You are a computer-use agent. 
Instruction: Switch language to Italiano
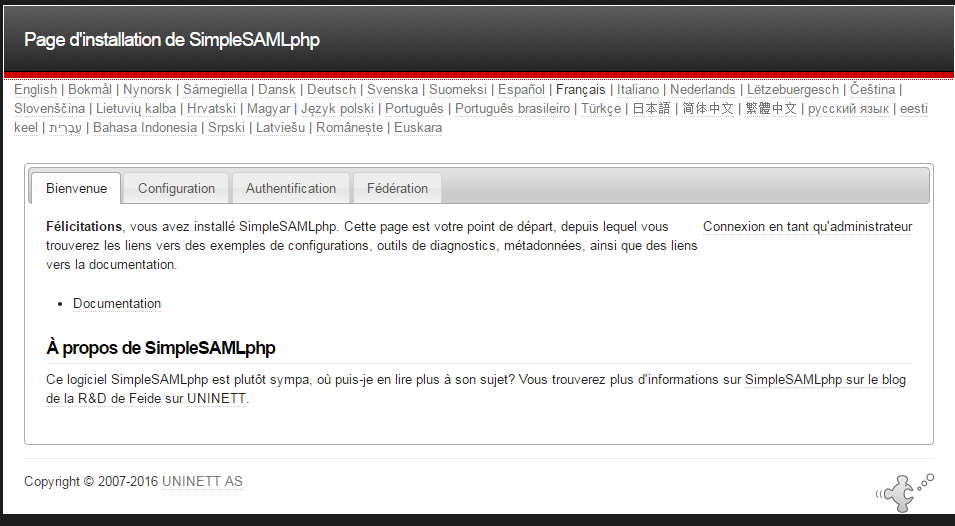pyautogui.click(x=638, y=89)
